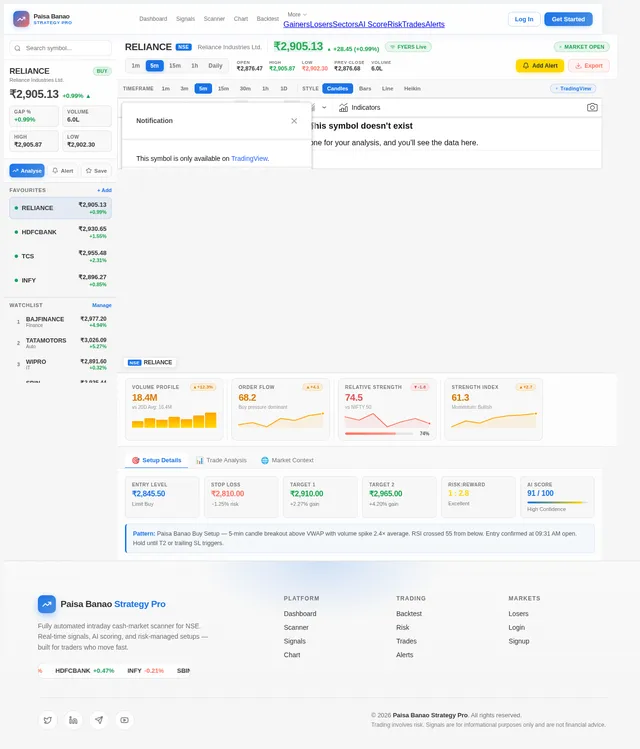The image size is (640, 749).
Task: Switch chart style to Heikin
Action: tap(412, 88)
